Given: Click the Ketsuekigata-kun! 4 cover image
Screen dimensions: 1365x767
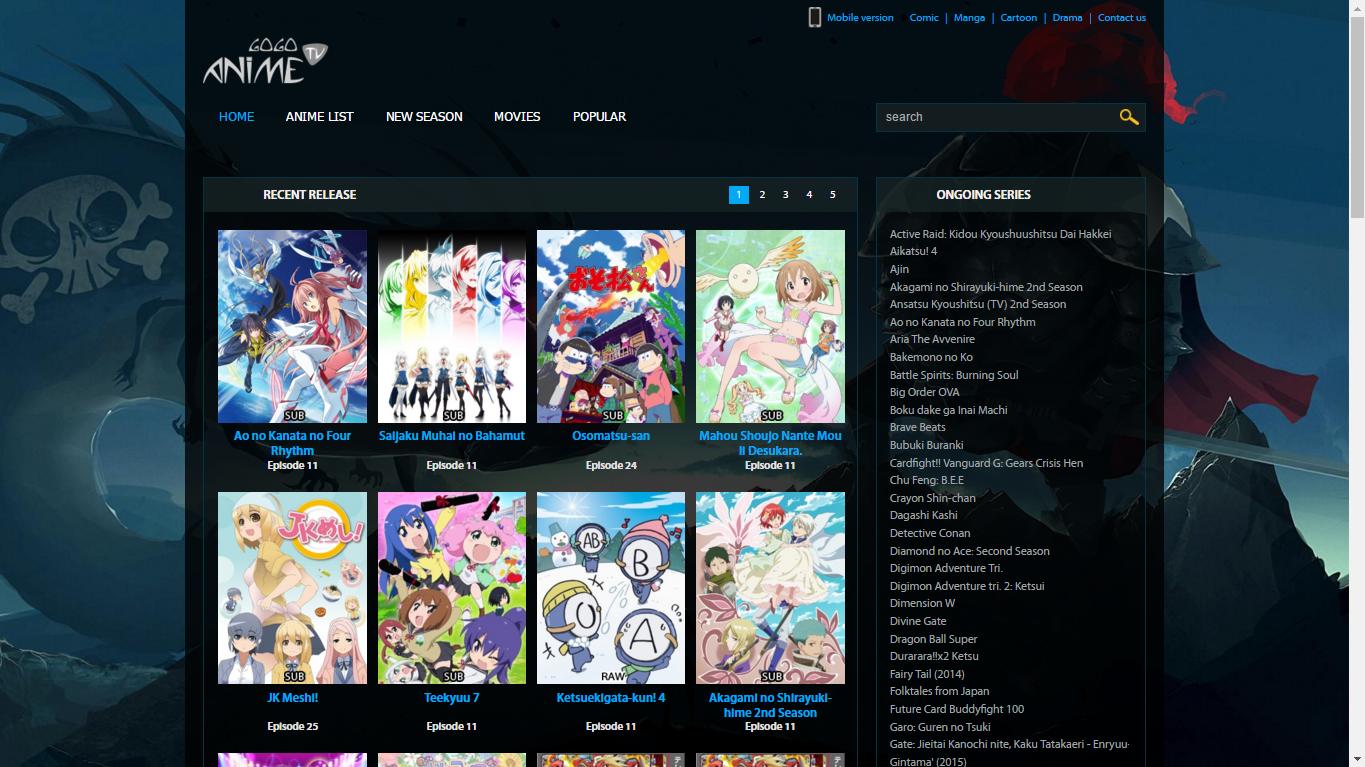Looking at the screenshot, I should pos(610,588).
